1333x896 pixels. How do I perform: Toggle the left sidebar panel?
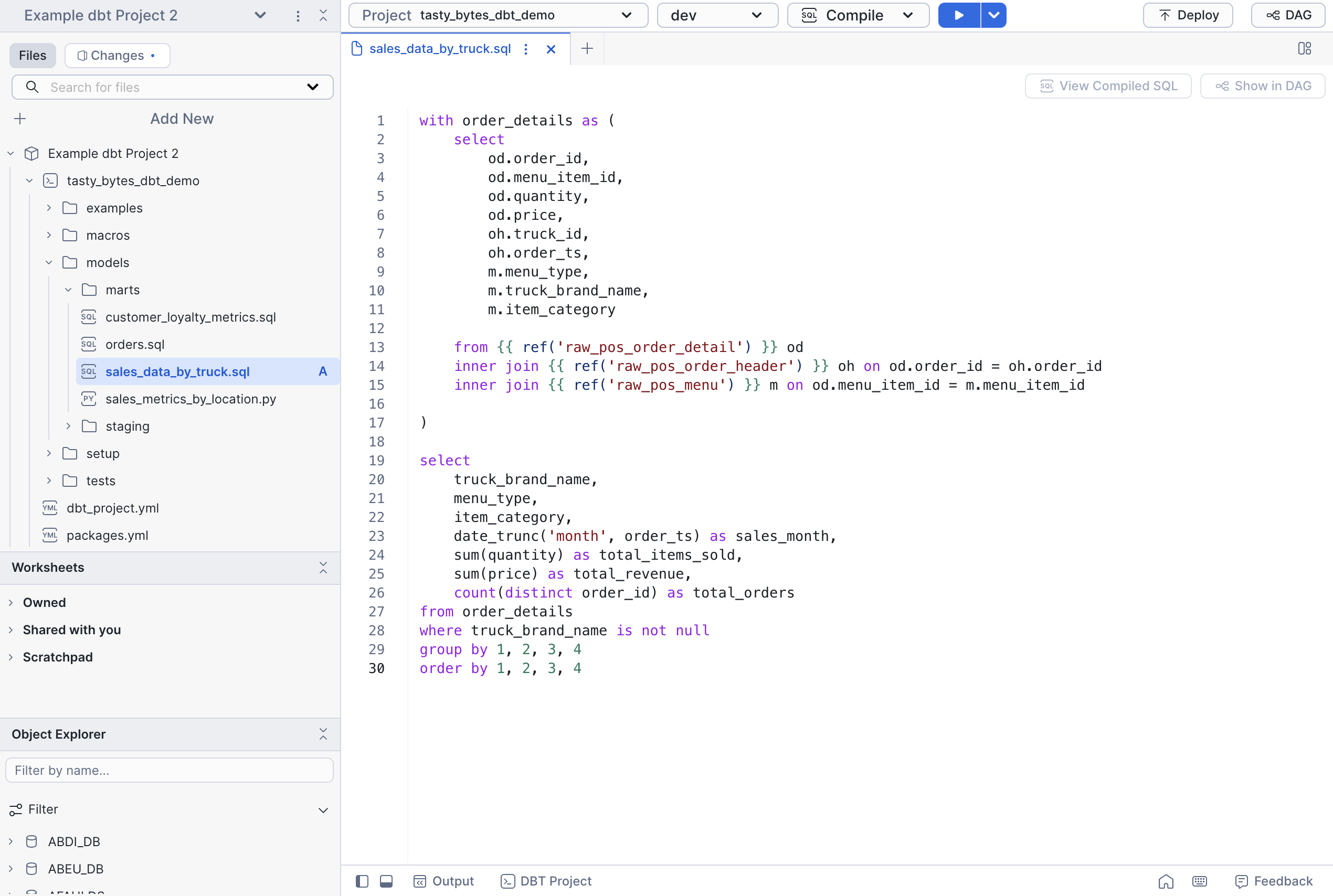(362, 882)
